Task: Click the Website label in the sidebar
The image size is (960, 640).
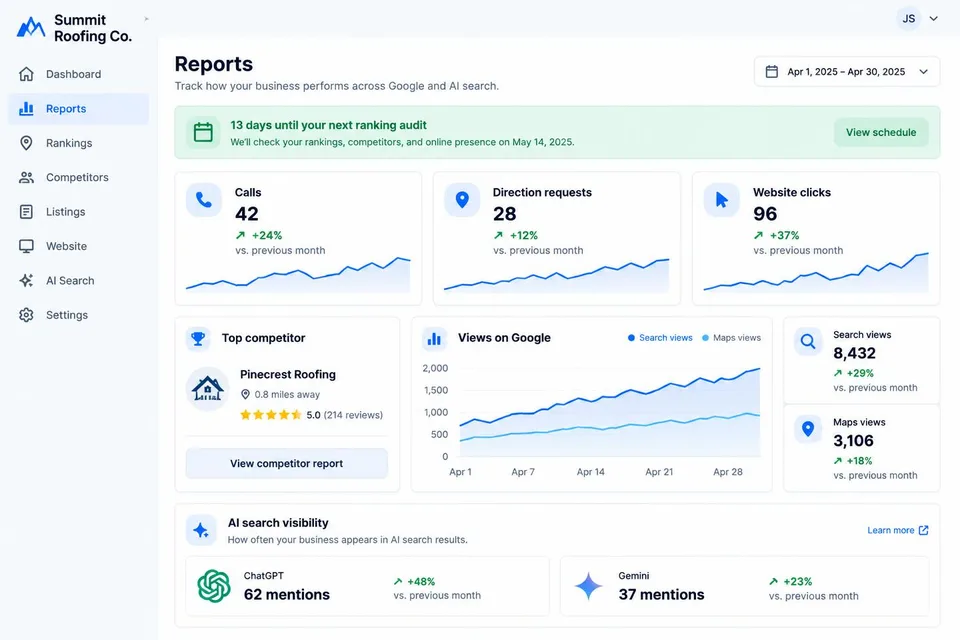Action: click(x=66, y=246)
